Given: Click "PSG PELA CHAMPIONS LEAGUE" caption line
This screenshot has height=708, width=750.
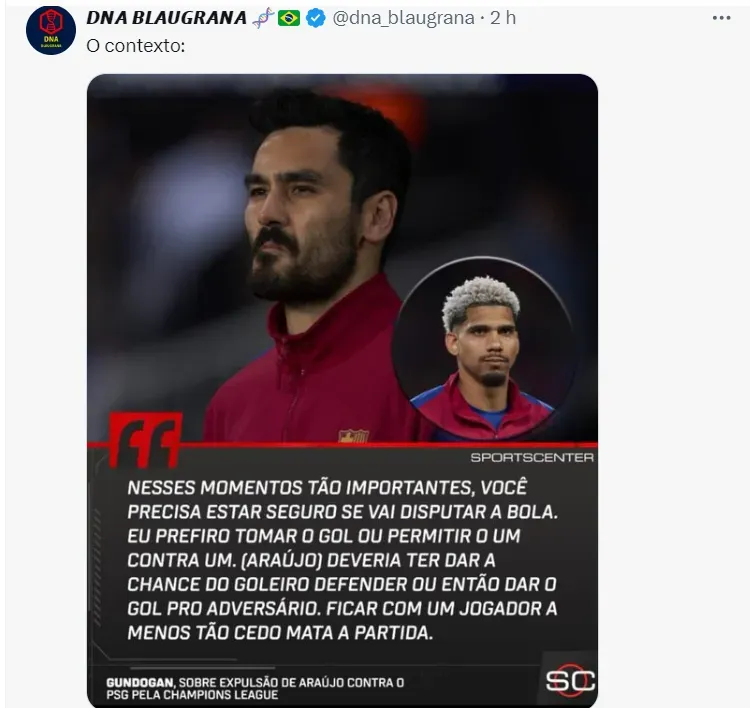Looking at the screenshot, I should point(192,695).
